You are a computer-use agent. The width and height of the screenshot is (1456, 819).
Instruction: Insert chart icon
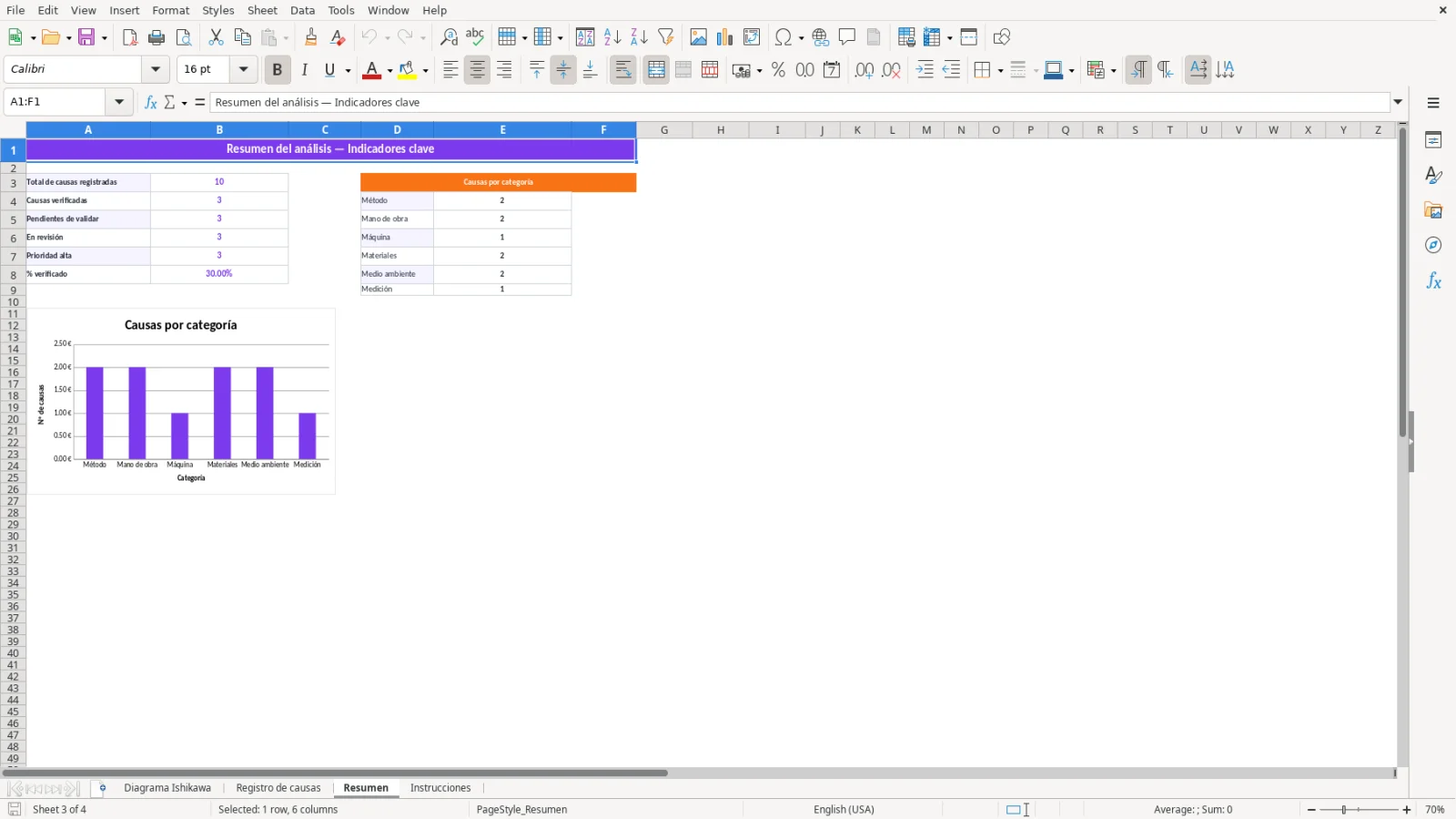tap(724, 37)
